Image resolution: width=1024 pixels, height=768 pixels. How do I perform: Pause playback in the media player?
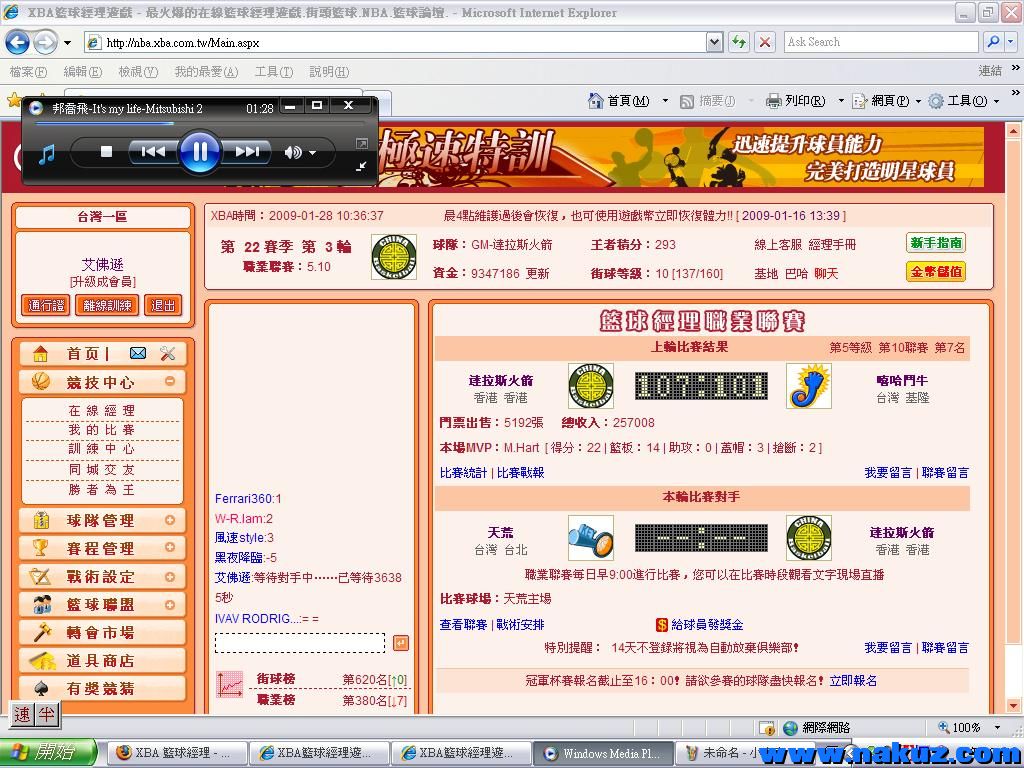[200, 152]
